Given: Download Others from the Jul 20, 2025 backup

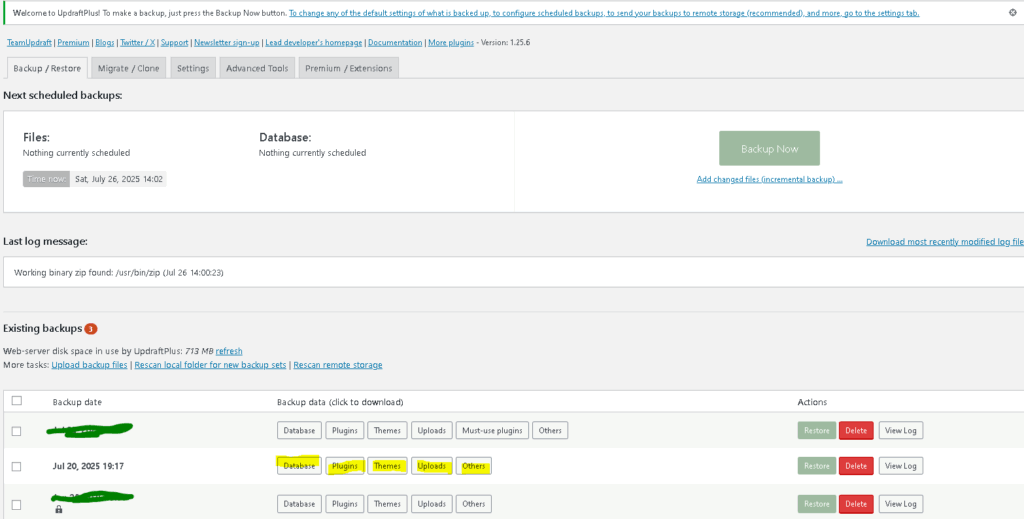Looking at the screenshot, I should click(x=473, y=466).
